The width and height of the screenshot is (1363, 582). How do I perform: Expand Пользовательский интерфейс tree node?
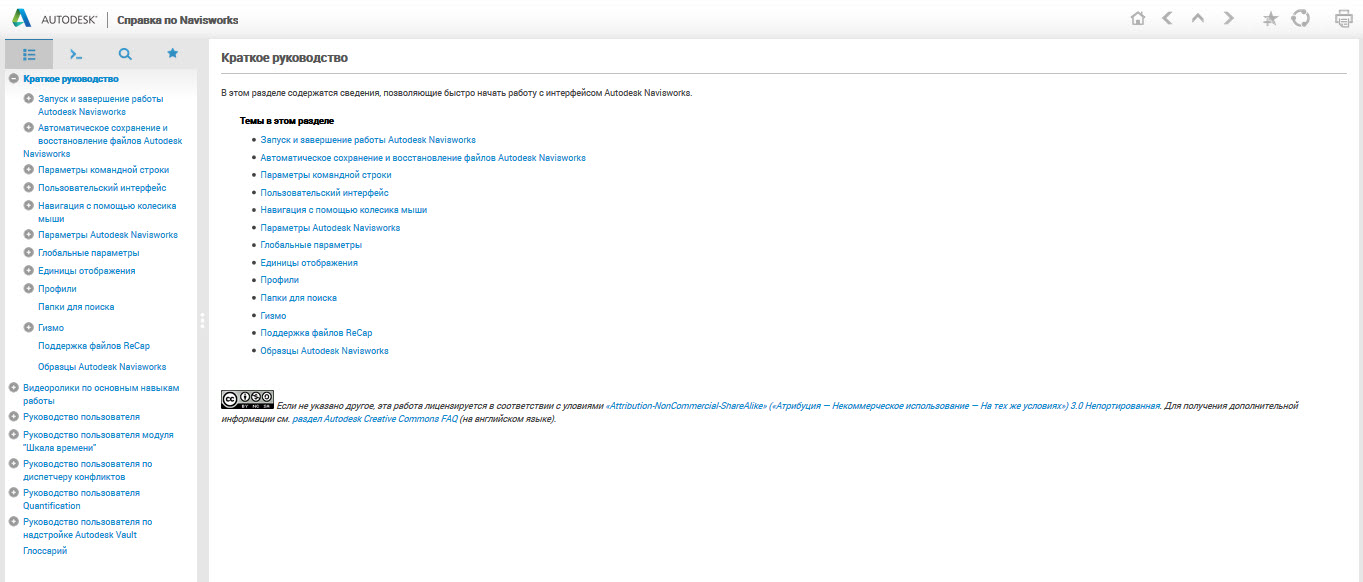tap(29, 187)
